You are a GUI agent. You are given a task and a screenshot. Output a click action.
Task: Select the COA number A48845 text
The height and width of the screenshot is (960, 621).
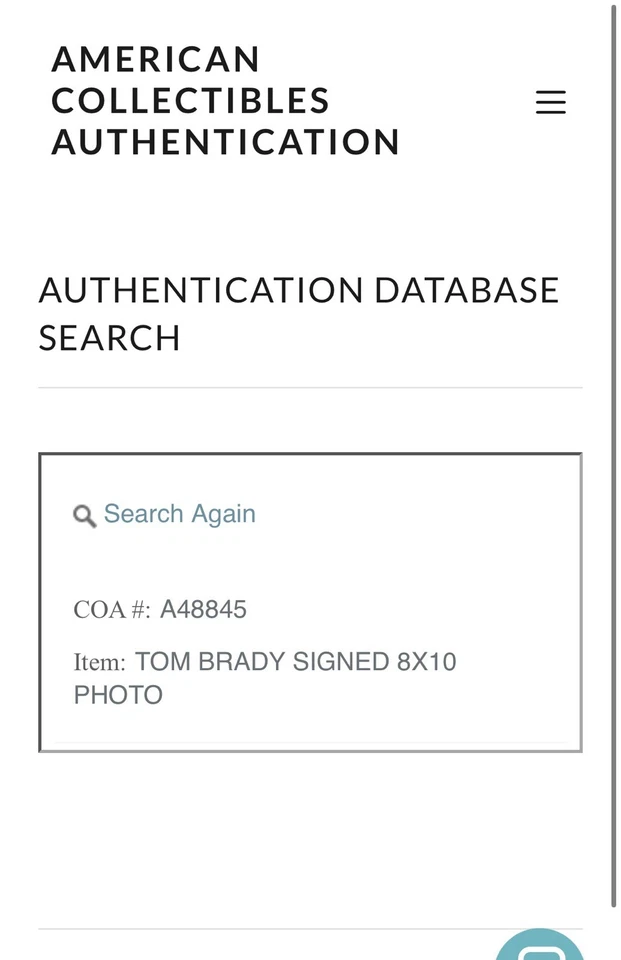pos(205,610)
